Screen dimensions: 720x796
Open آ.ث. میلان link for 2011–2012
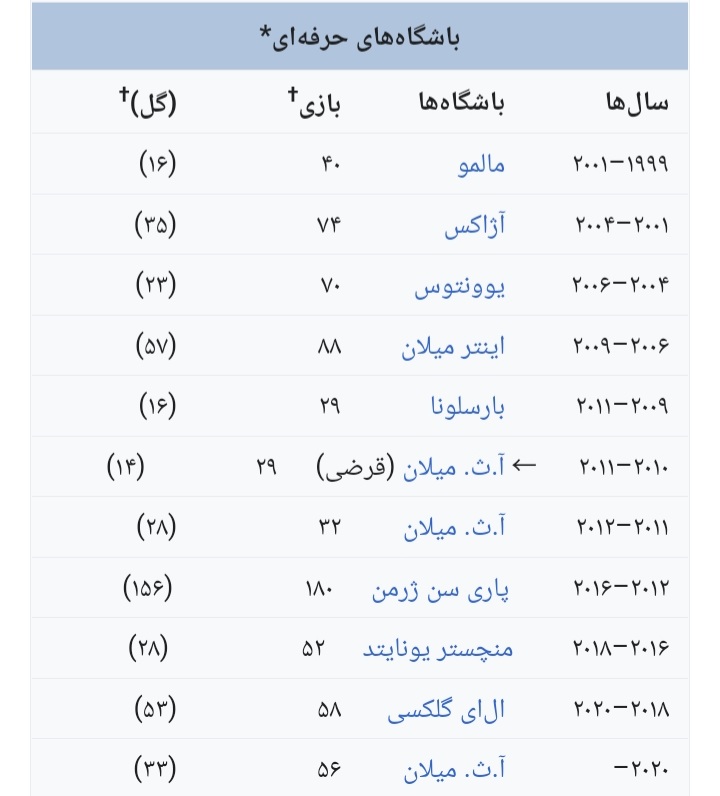(454, 528)
